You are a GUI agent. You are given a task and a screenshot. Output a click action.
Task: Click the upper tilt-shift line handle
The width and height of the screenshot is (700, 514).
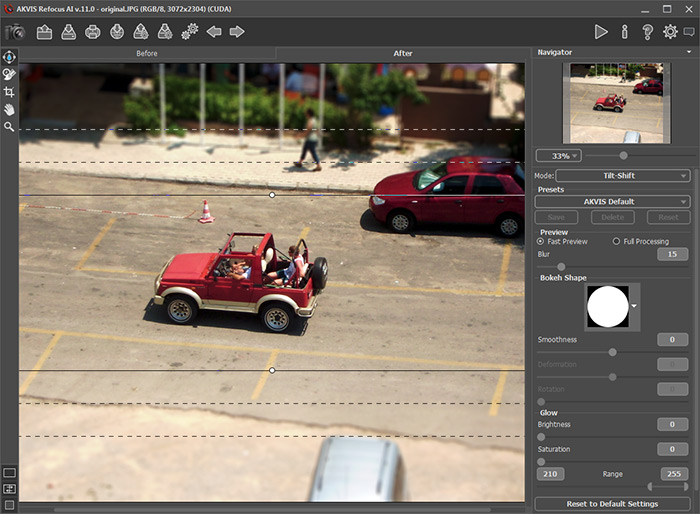272,195
